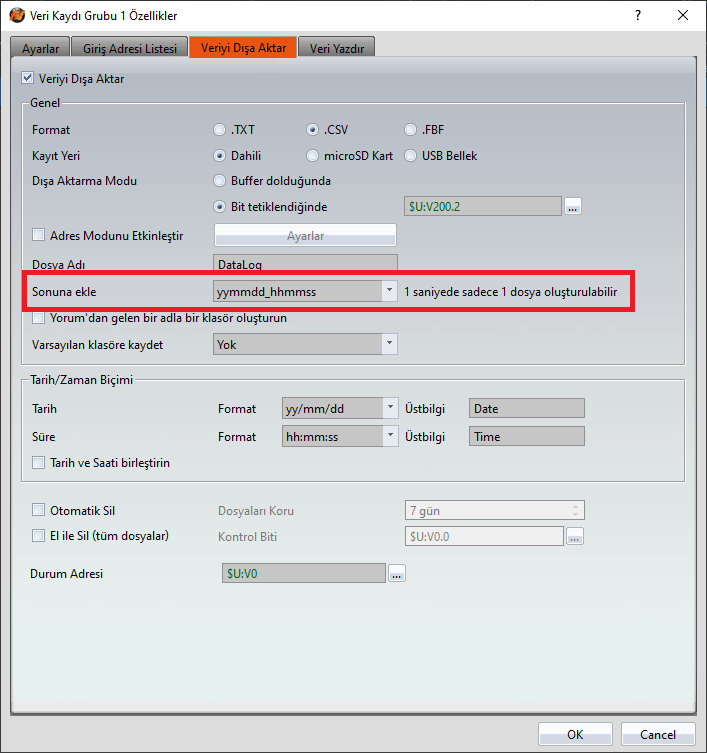Click the application icon in the title bar

16,15
